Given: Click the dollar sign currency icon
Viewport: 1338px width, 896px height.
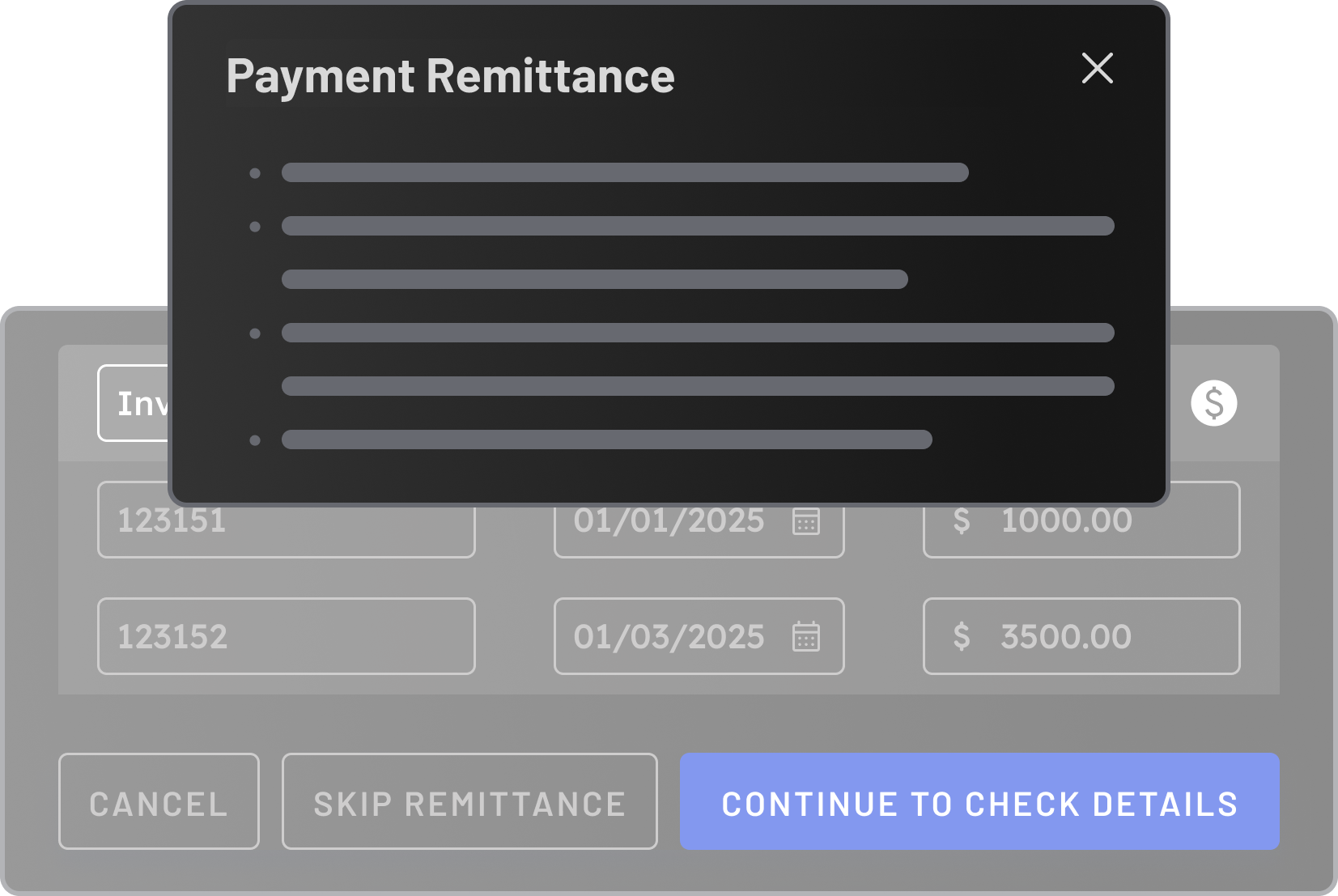Looking at the screenshot, I should [1213, 402].
